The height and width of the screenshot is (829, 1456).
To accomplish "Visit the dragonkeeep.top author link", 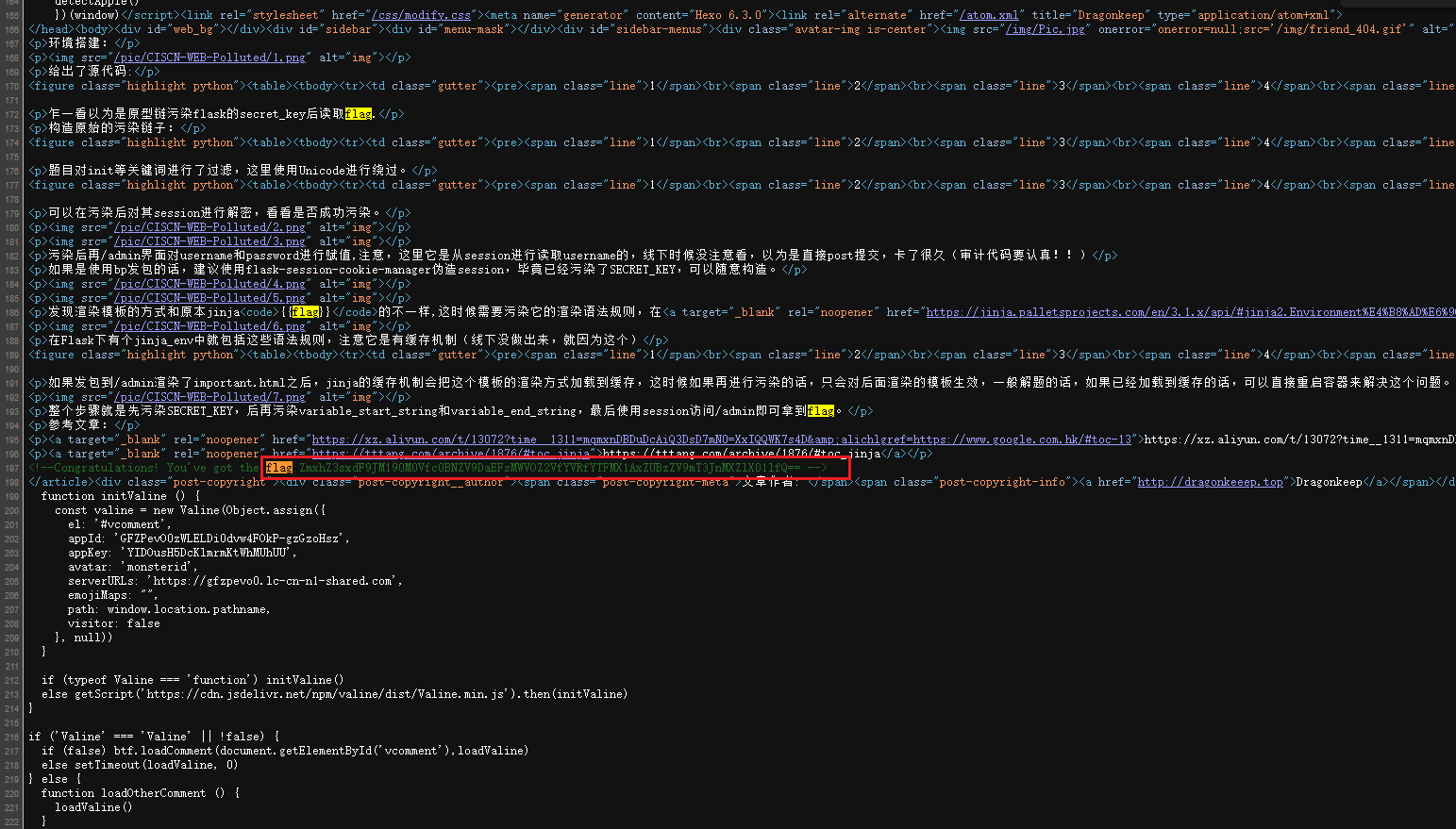I will 1210,482.
